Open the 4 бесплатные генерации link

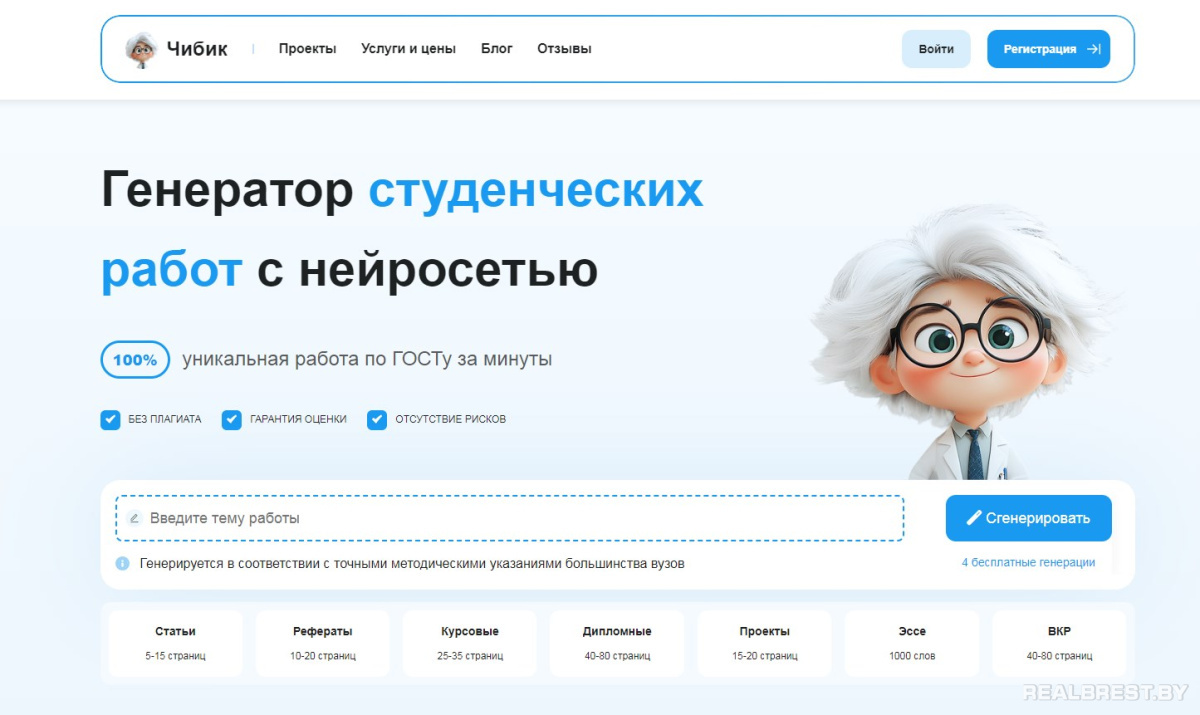click(x=1028, y=562)
